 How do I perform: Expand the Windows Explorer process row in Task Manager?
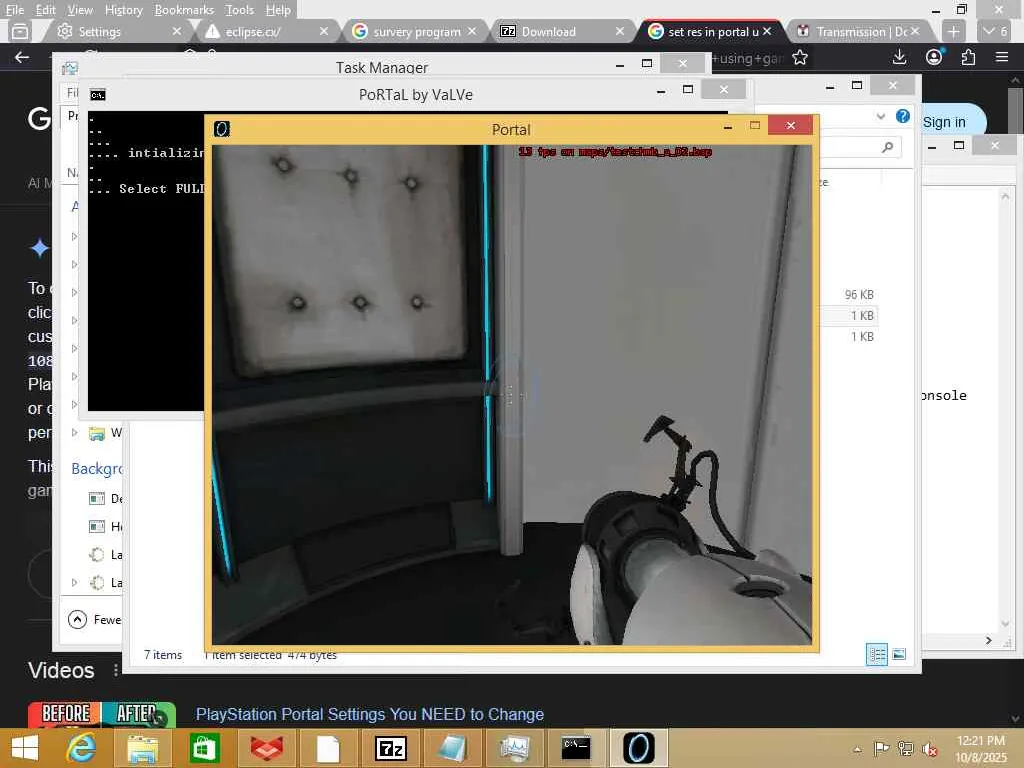click(x=74, y=432)
